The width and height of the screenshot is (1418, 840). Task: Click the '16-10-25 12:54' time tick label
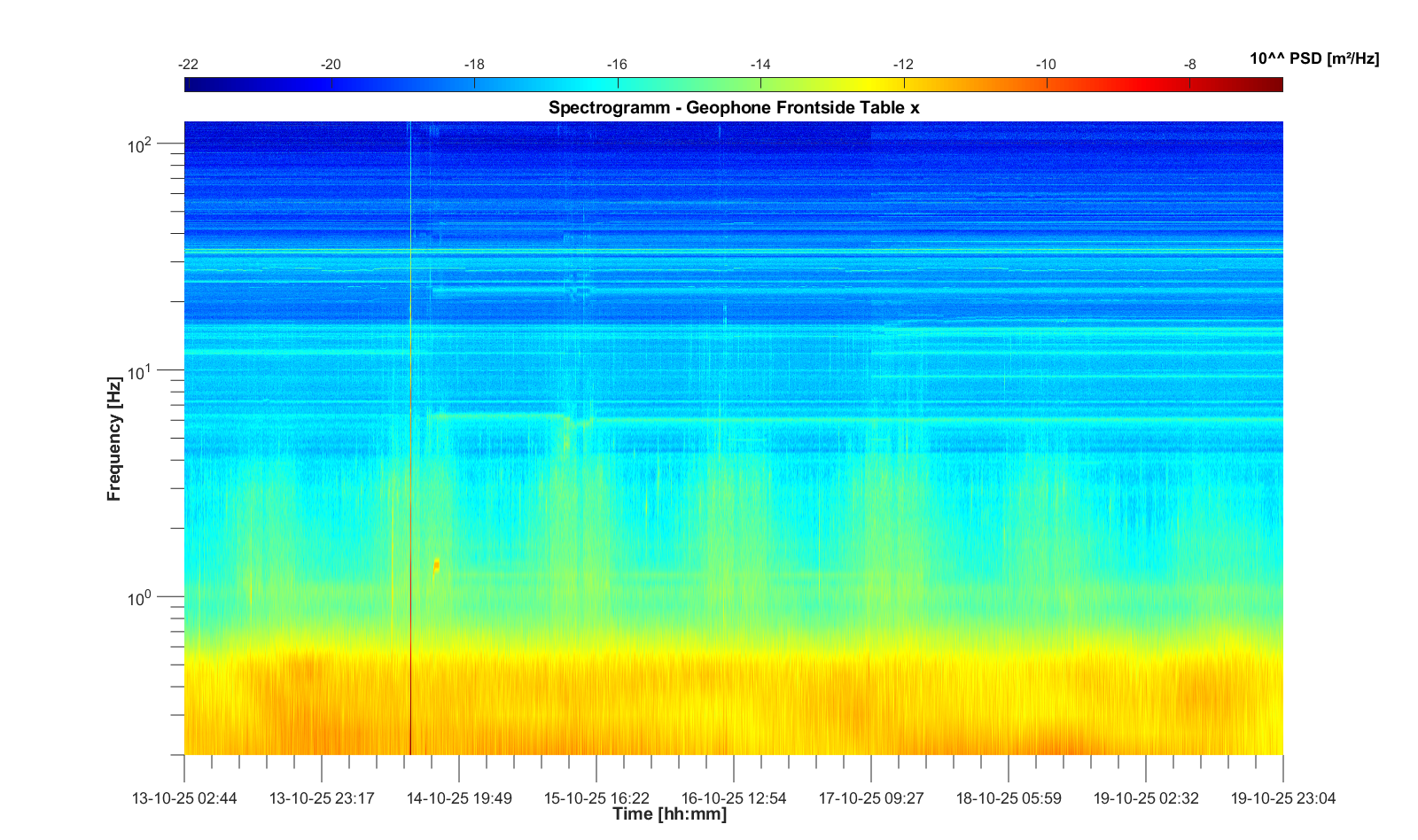[x=734, y=798]
